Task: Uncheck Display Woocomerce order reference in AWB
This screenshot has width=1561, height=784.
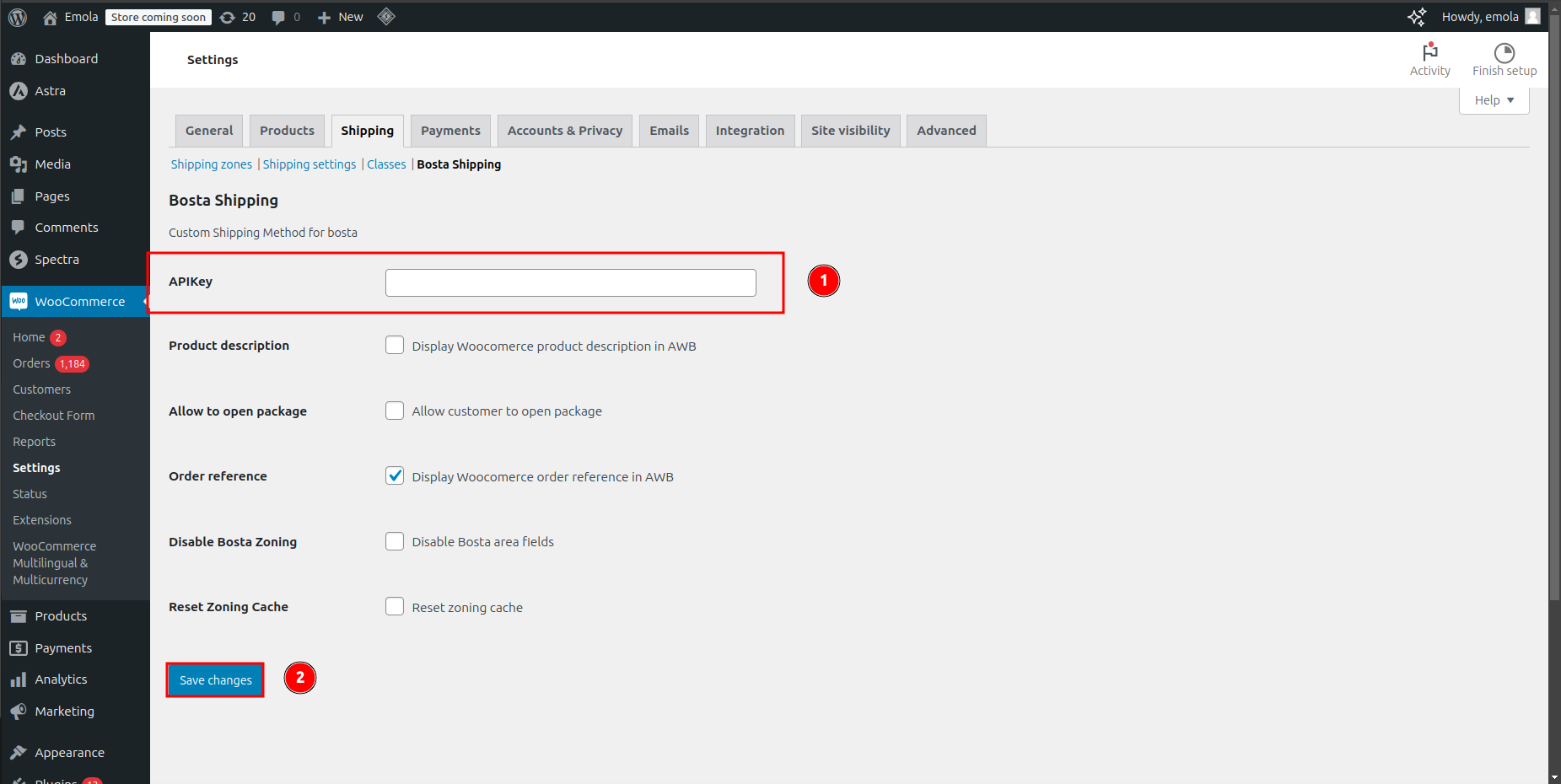Action: pos(395,475)
